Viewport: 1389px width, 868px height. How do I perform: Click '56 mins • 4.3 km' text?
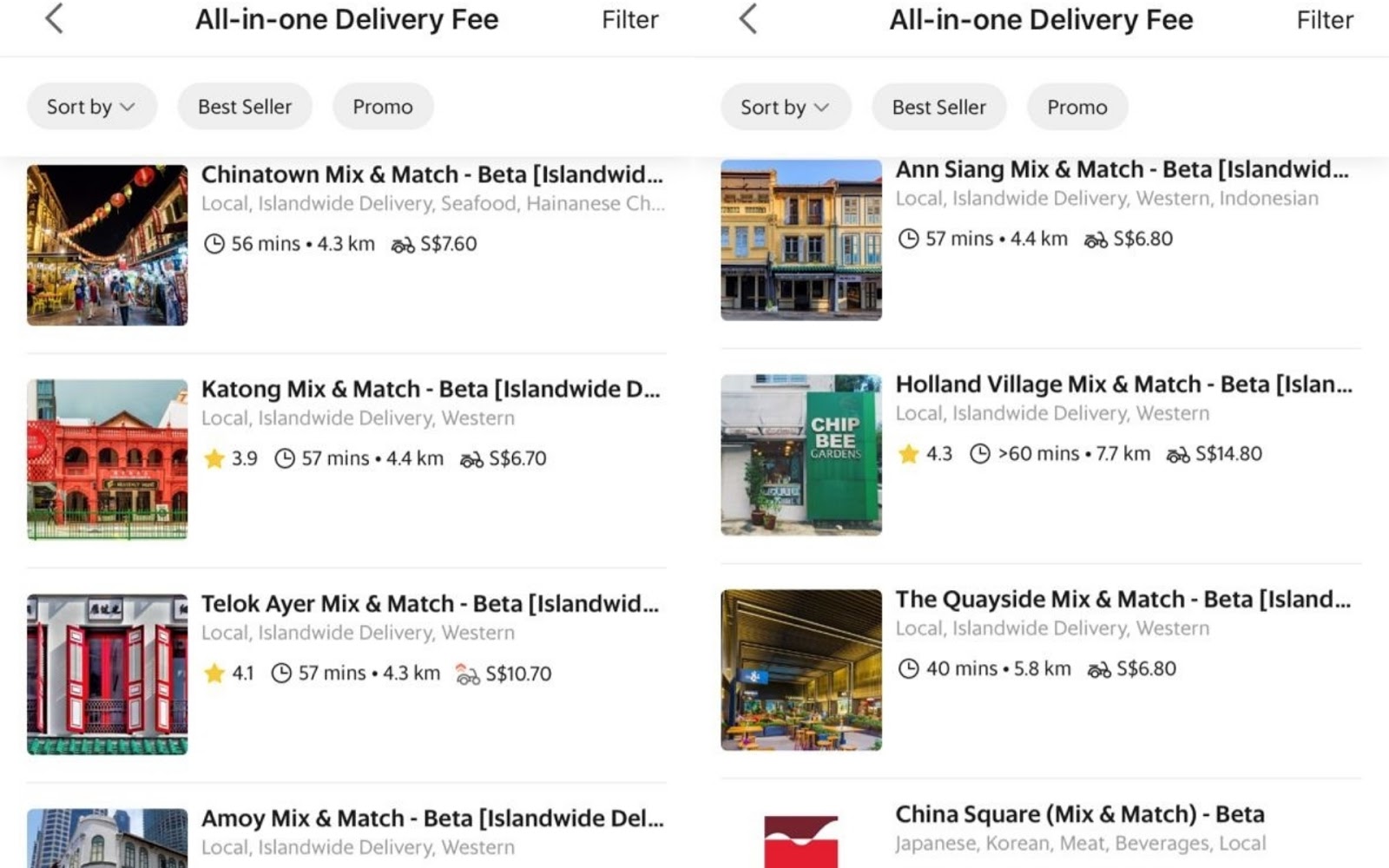303,244
